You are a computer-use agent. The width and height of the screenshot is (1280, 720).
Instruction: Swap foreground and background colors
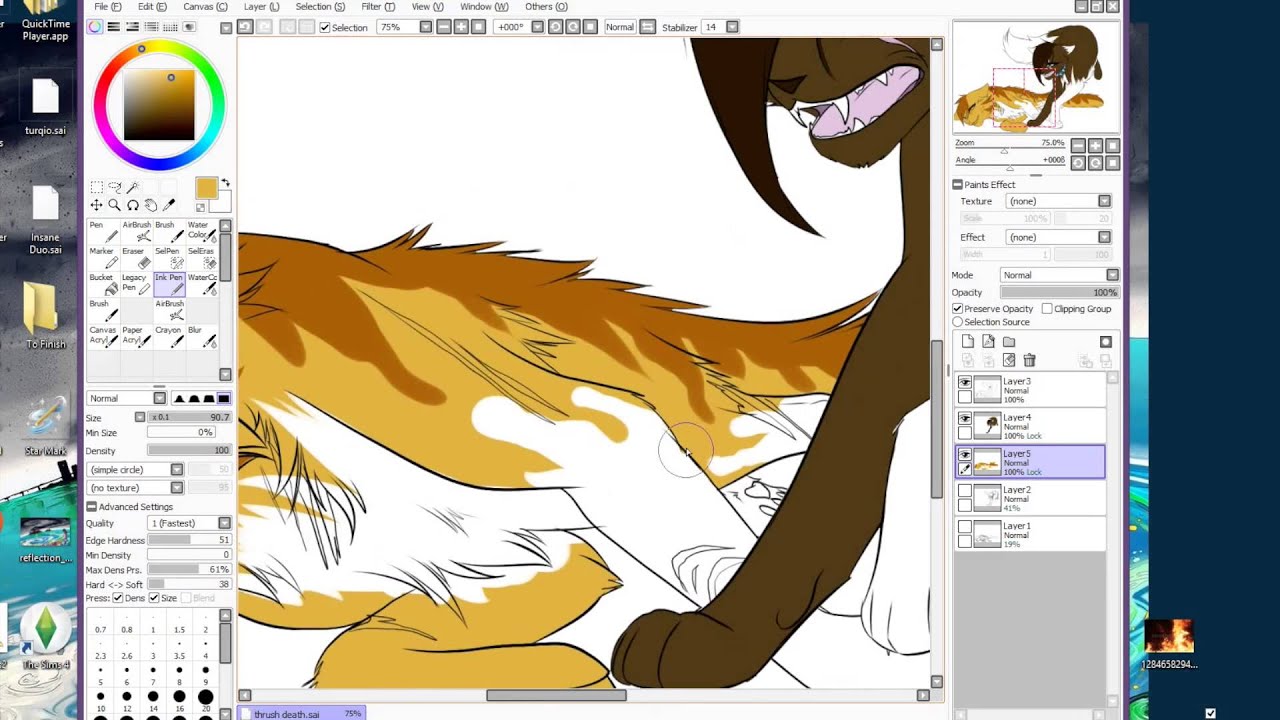[x=225, y=183]
